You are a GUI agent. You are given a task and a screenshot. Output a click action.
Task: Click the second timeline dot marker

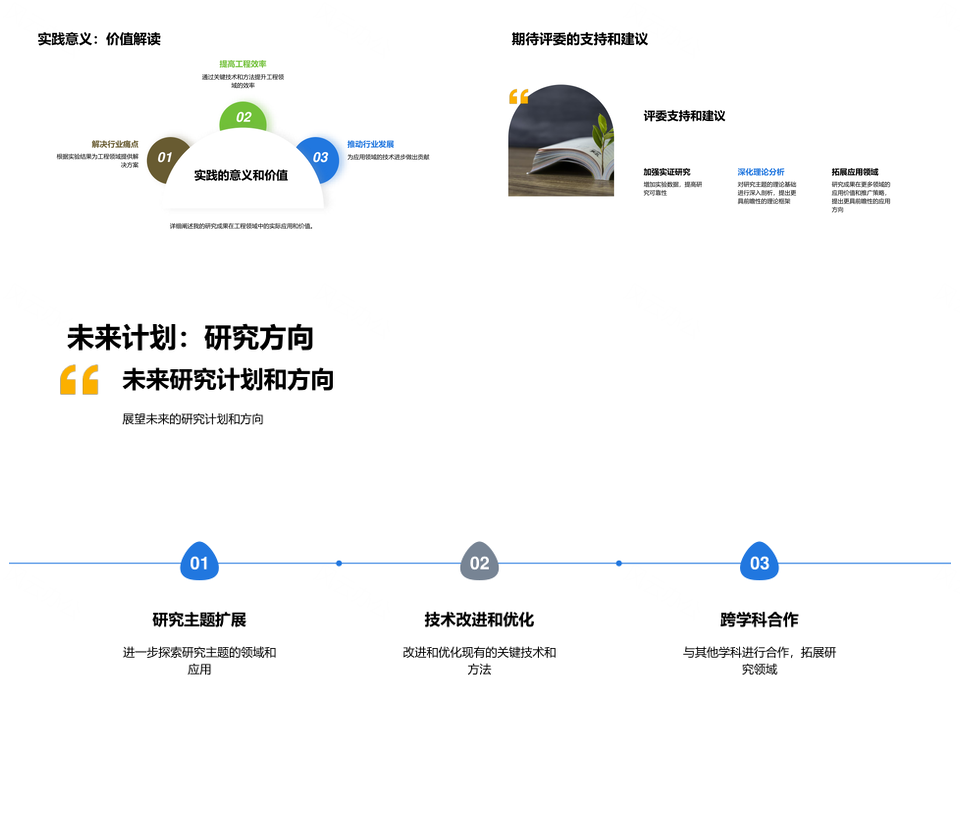[x=619, y=563]
